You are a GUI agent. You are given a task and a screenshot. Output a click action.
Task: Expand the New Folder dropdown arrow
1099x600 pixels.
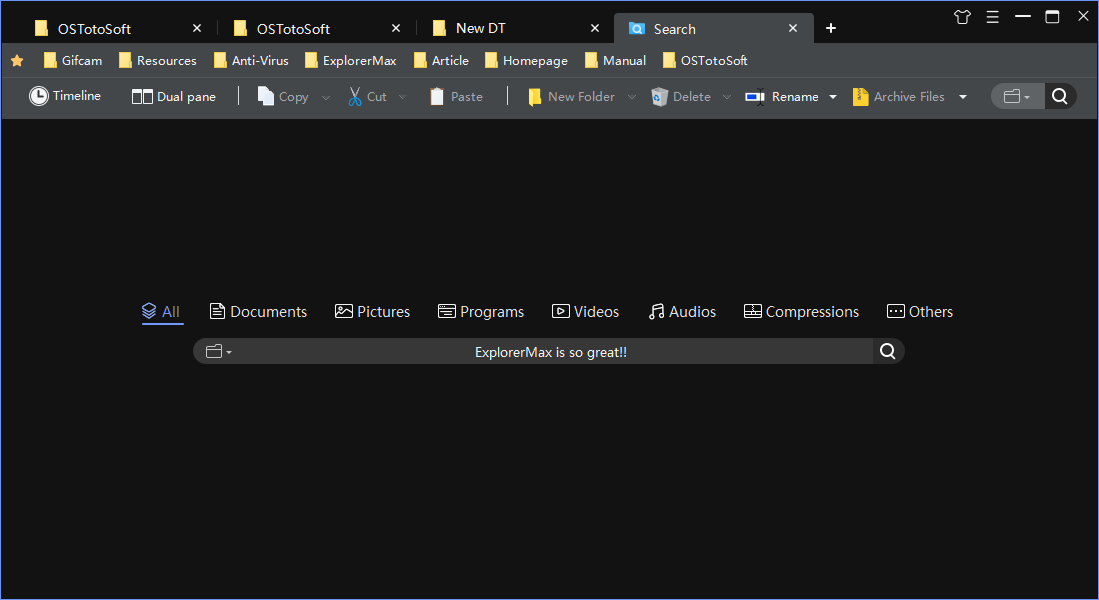click(632, 97)
